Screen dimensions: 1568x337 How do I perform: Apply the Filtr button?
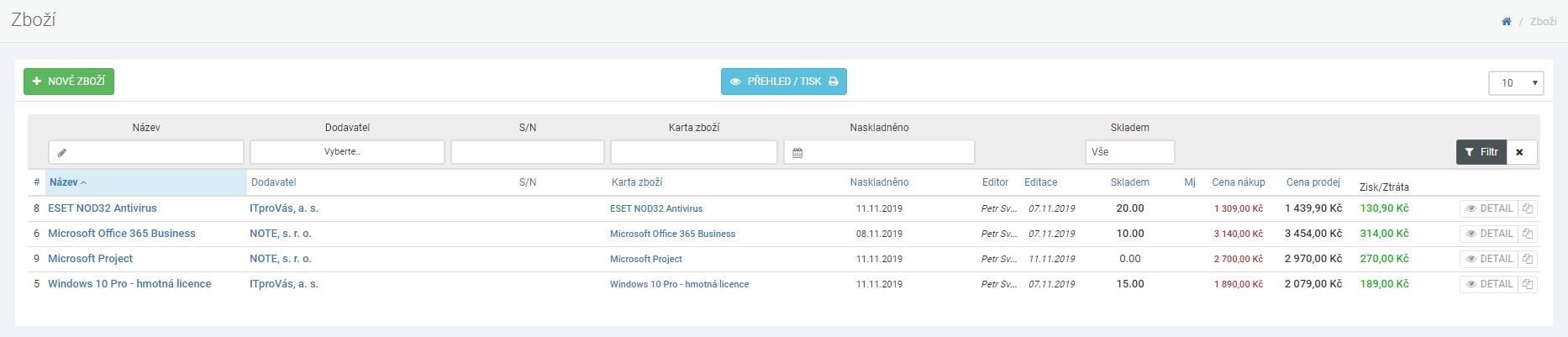[x=1481, y=152]
